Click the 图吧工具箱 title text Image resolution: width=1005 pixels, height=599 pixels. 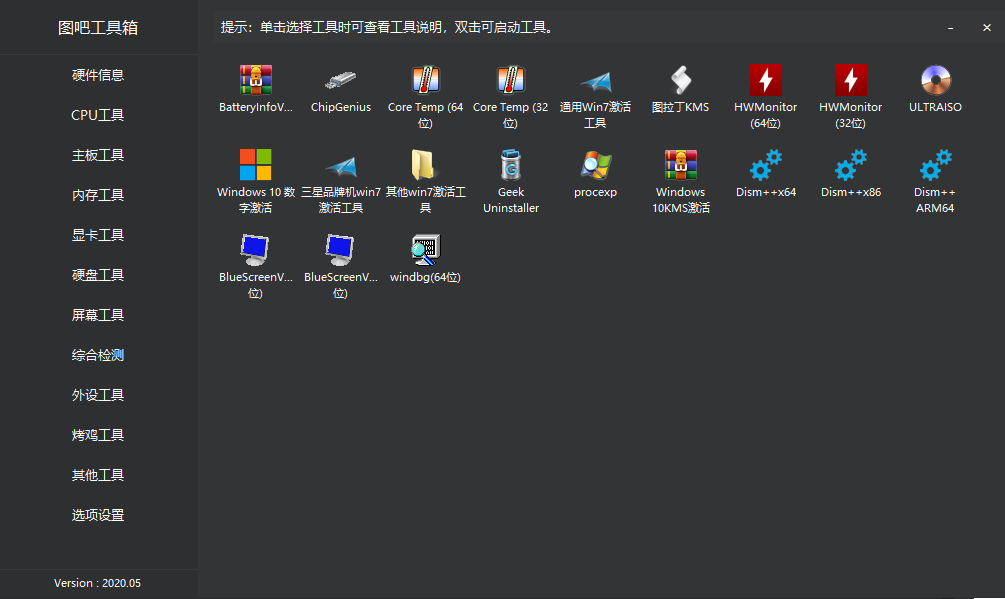click(98, 28)
